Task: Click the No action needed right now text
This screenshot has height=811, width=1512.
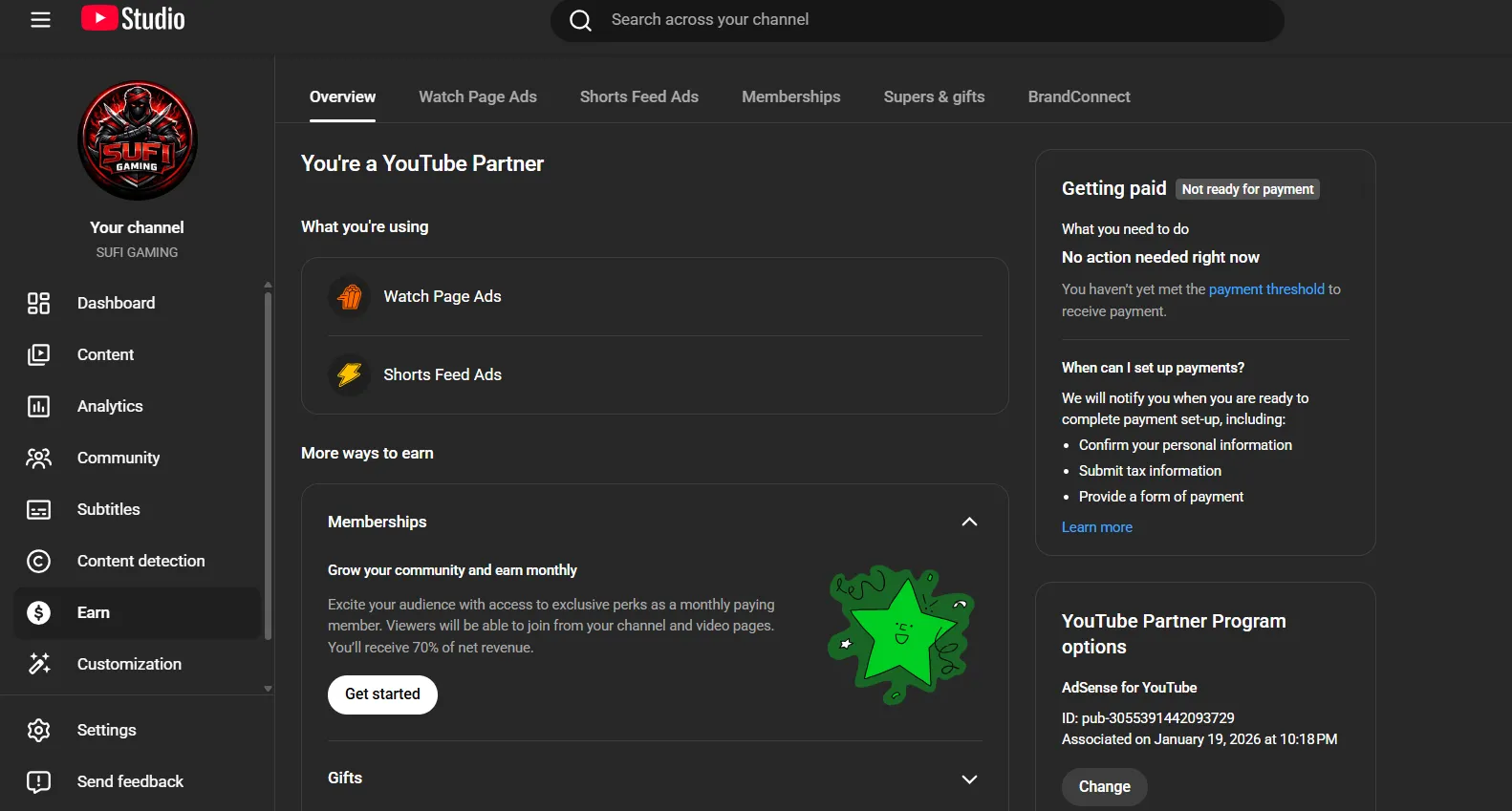Action: pos(1160,257)
